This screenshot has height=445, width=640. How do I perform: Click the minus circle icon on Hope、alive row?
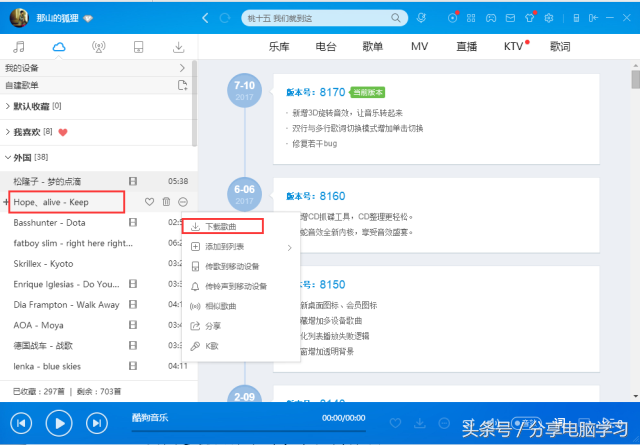(183, 202)
